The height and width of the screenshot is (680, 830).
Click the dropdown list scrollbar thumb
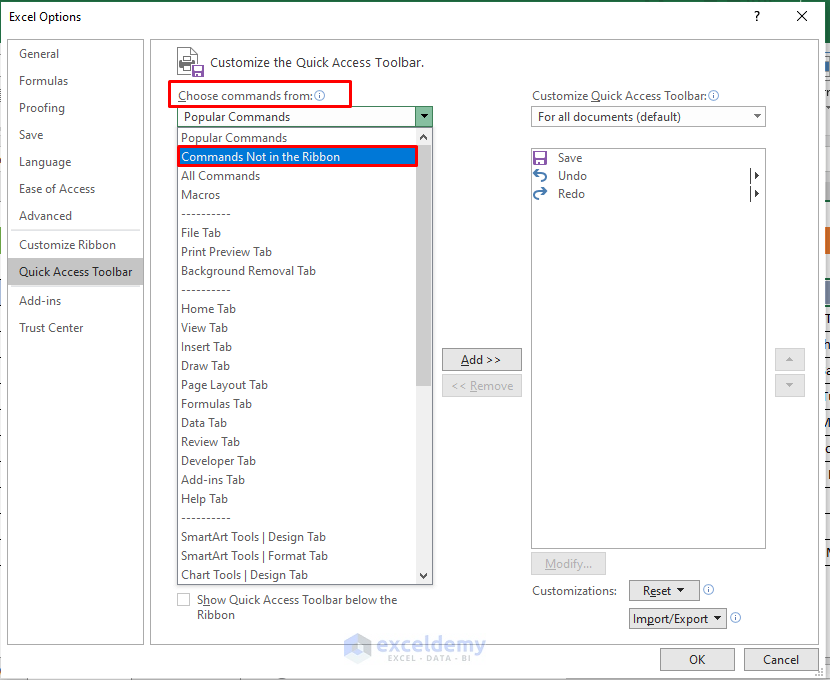pyautogui.click(x=423, y=266)
